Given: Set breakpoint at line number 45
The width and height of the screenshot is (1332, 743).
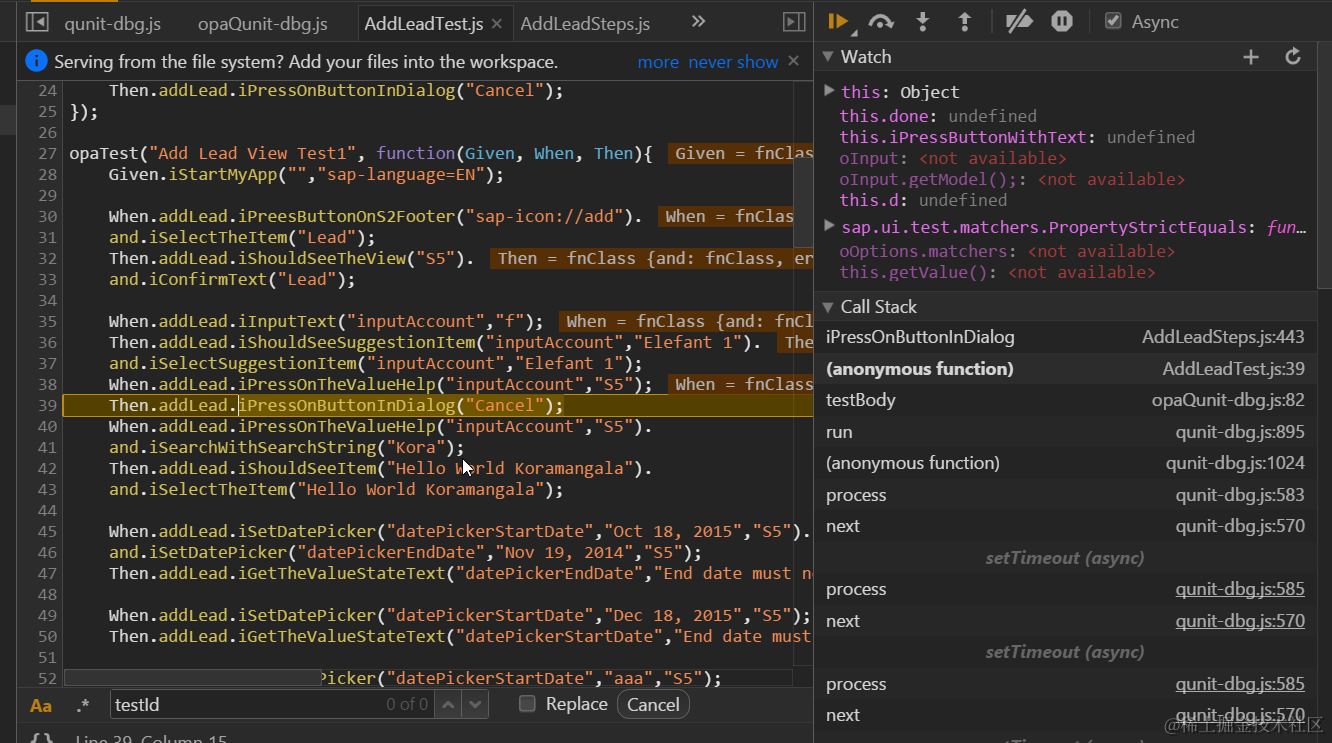Looking at the screenshot, I should (48, 531).
